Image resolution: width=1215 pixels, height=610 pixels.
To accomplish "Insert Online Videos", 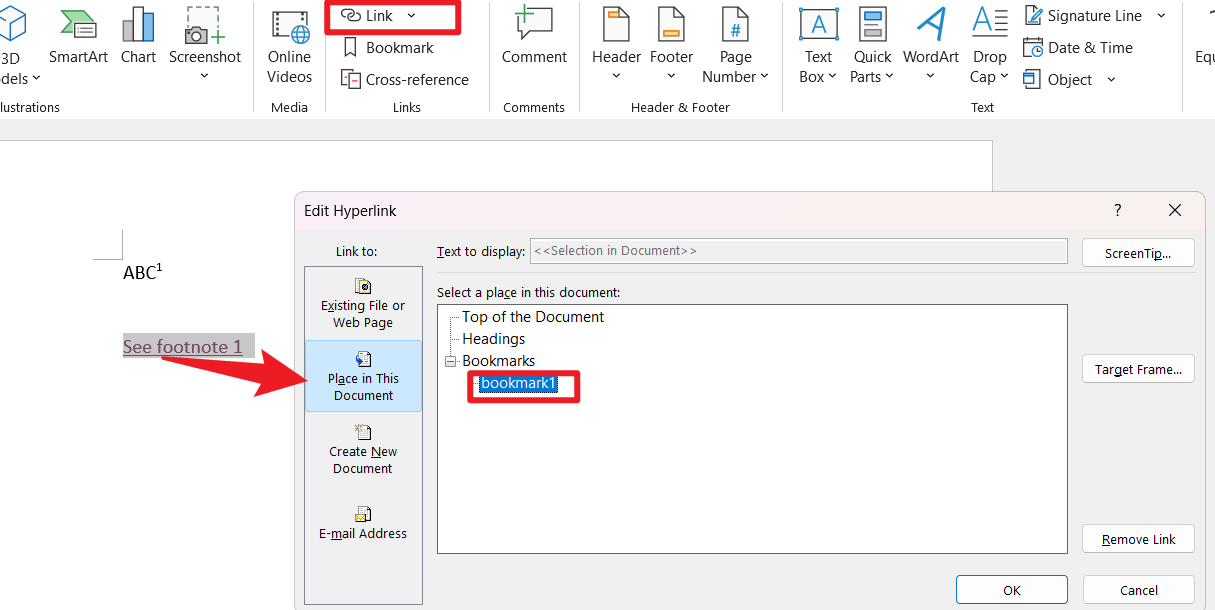I will [x=289, y=46].
